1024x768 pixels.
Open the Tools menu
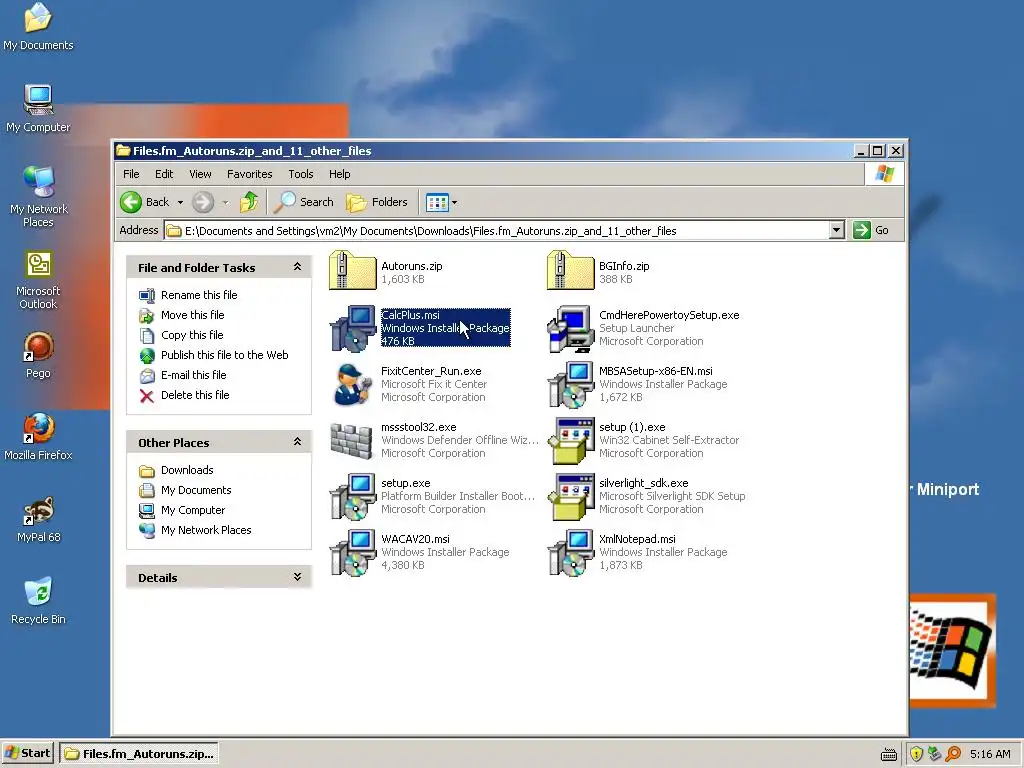[301, 174]
